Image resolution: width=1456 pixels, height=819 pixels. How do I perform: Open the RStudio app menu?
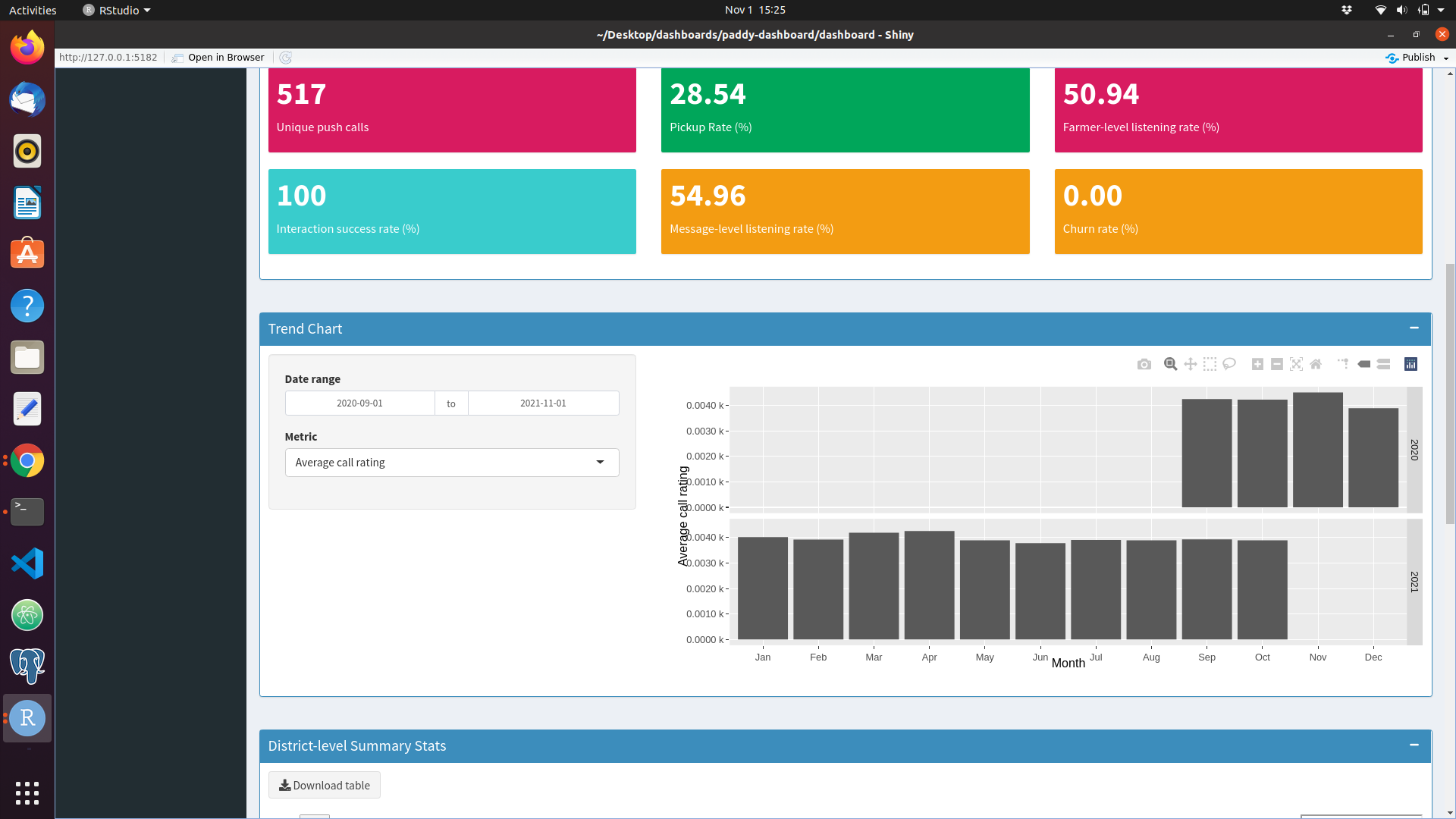(x=118, y=10)
